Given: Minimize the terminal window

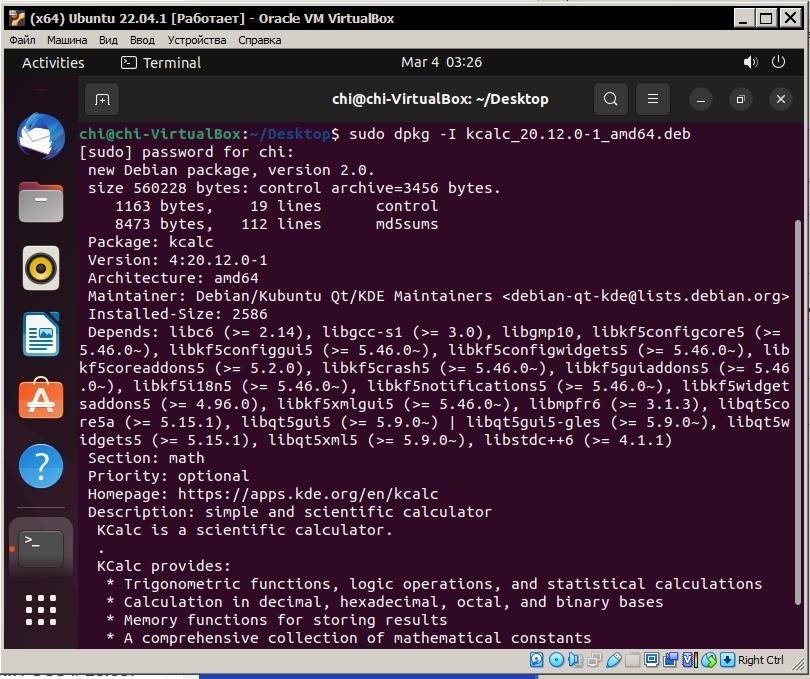Looking at the screenshot, I should tap(701, 99).
